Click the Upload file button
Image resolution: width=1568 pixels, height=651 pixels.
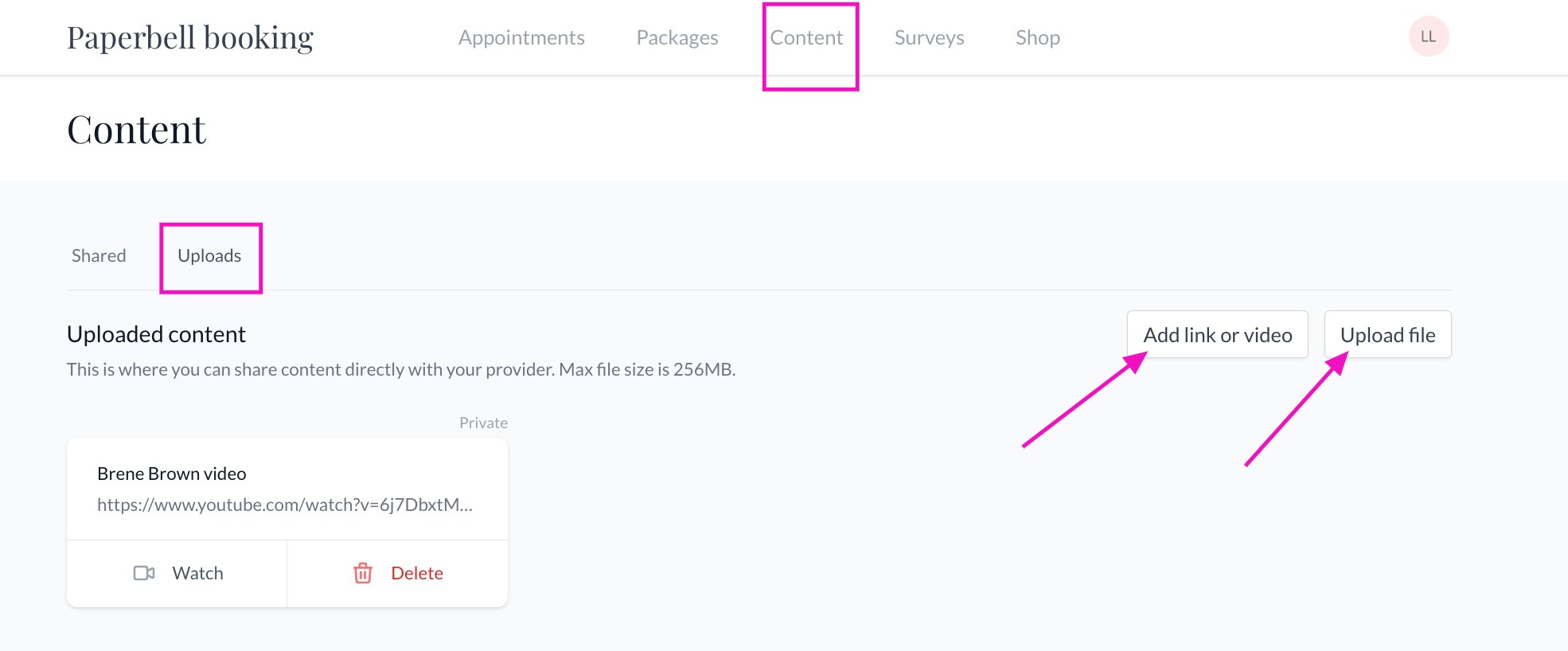coord(1387,334)
